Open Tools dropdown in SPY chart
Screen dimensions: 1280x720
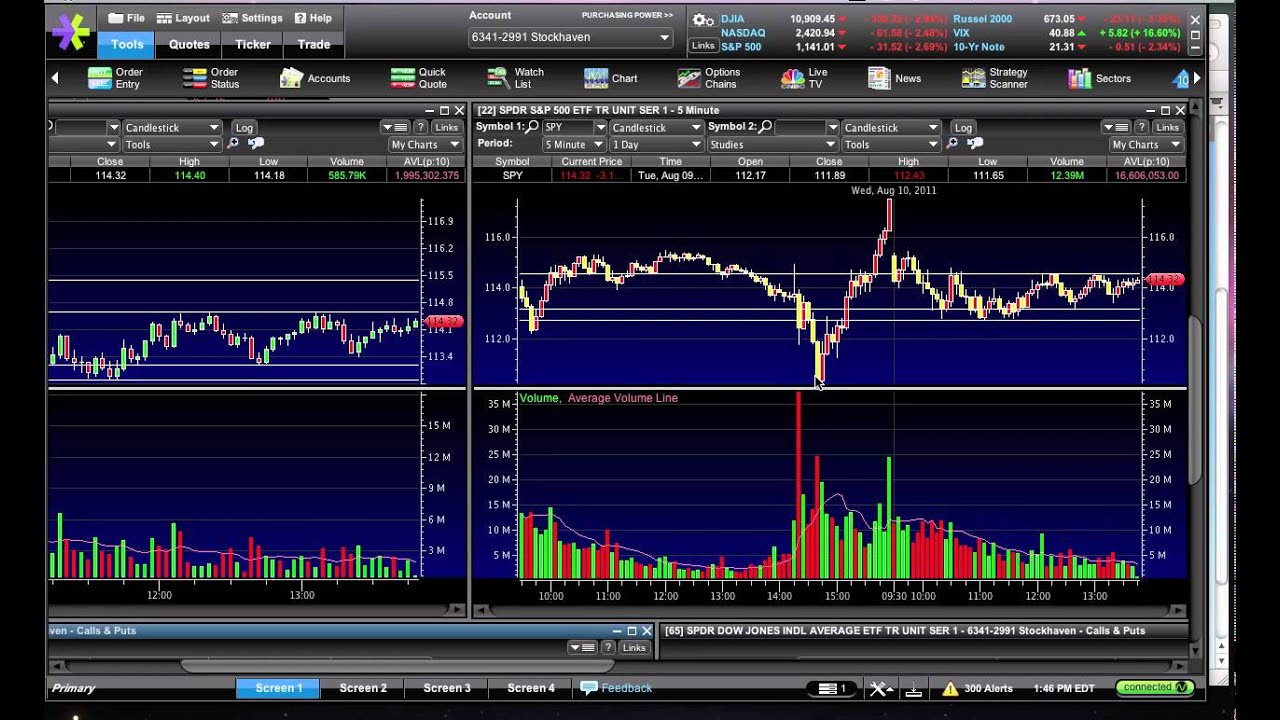point(890,144)
